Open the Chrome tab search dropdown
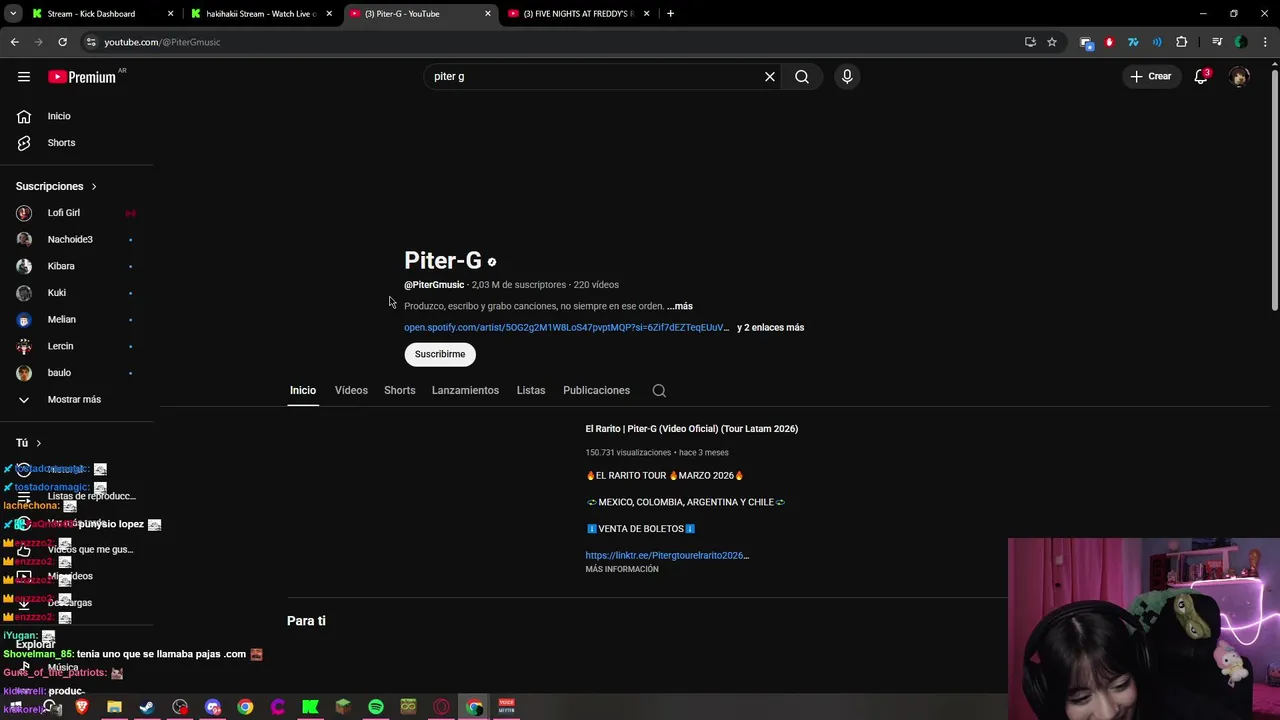This screenshot has height=720, width=1280. (13, 14)
